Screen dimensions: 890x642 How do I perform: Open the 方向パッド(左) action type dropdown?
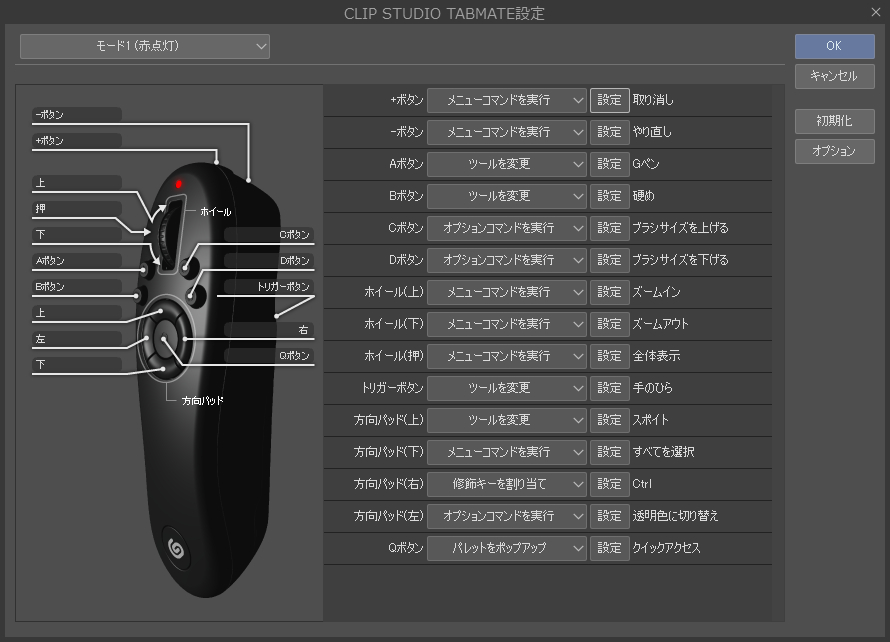[x=506, y=516]
